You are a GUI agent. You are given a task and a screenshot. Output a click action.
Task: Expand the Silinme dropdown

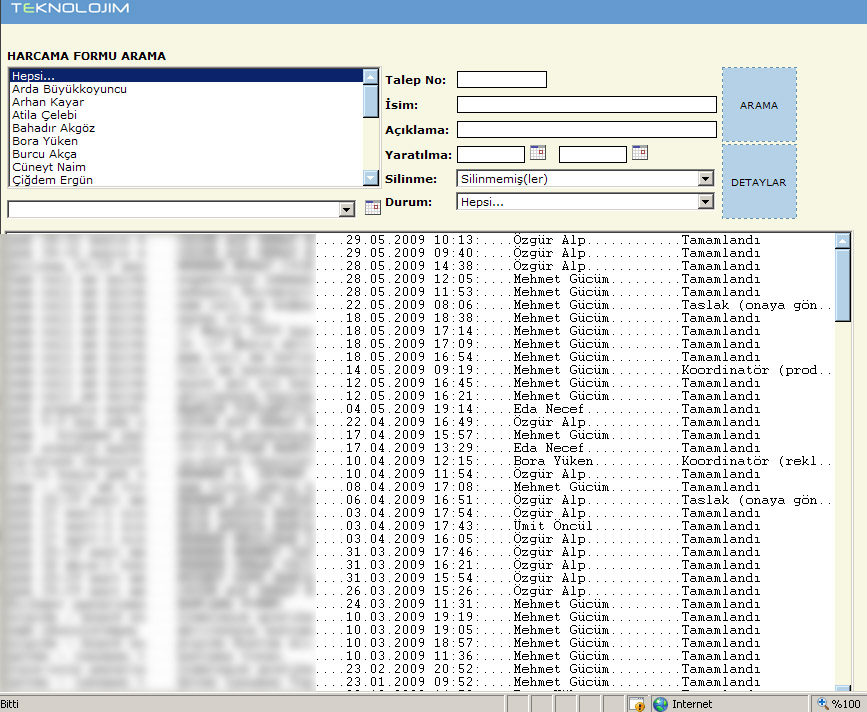[x=706, y=179]
